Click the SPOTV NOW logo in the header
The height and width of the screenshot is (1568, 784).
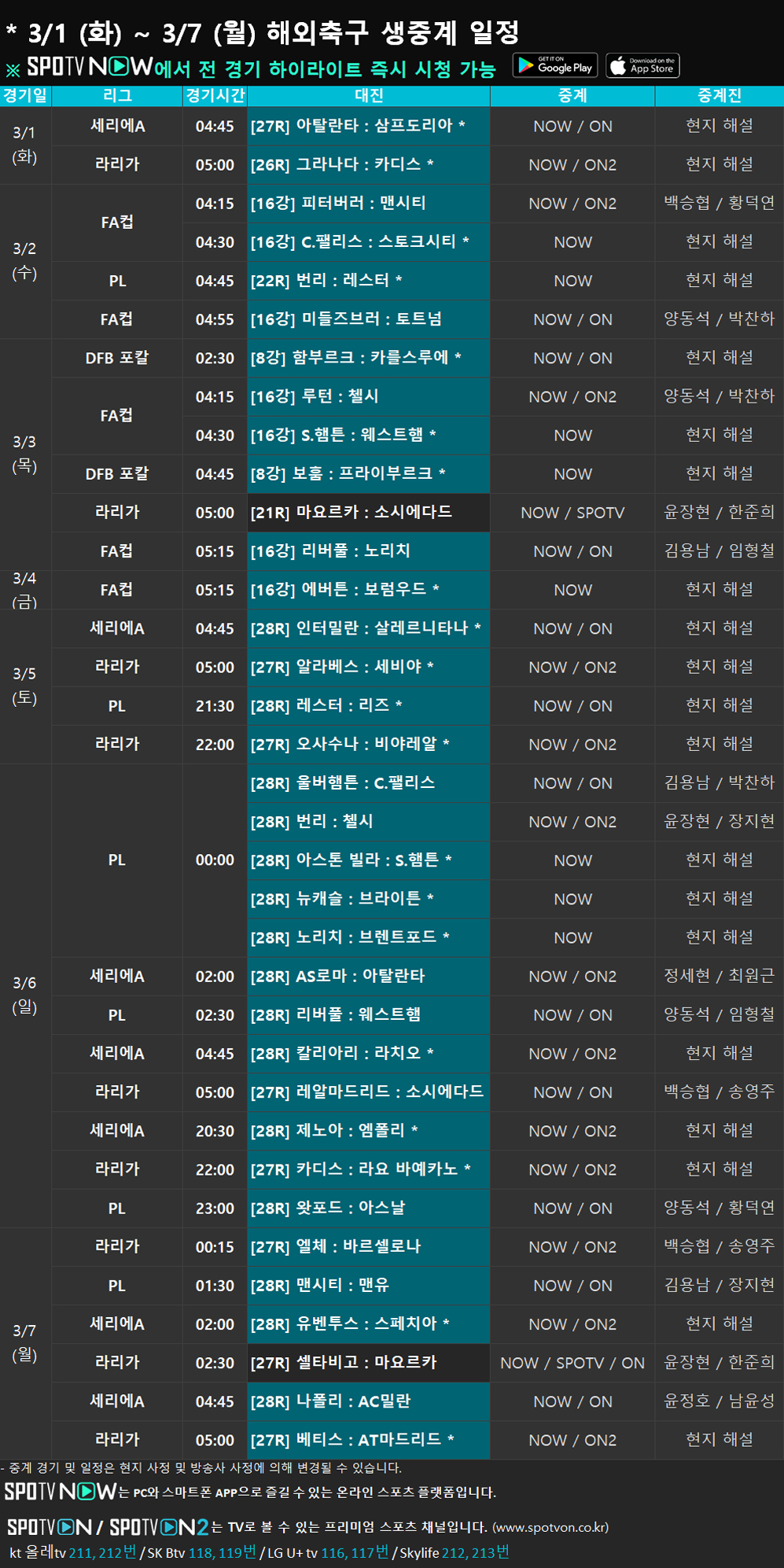click(90, 68)
